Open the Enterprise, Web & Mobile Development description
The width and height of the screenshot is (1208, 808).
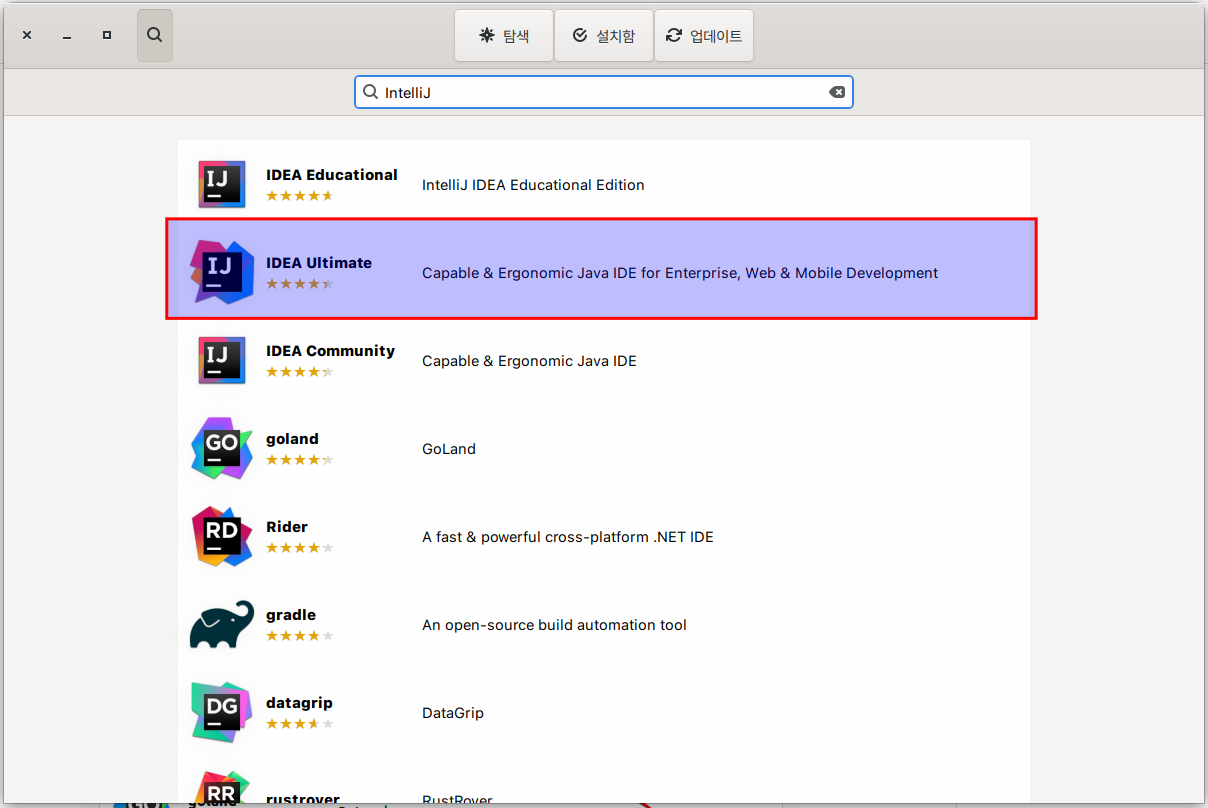click(680, 273)
